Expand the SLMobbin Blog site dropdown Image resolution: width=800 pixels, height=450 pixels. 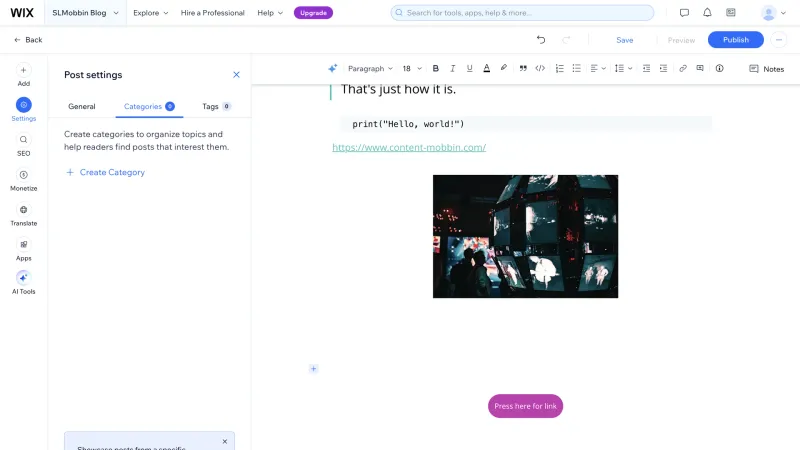coord(85,13)
